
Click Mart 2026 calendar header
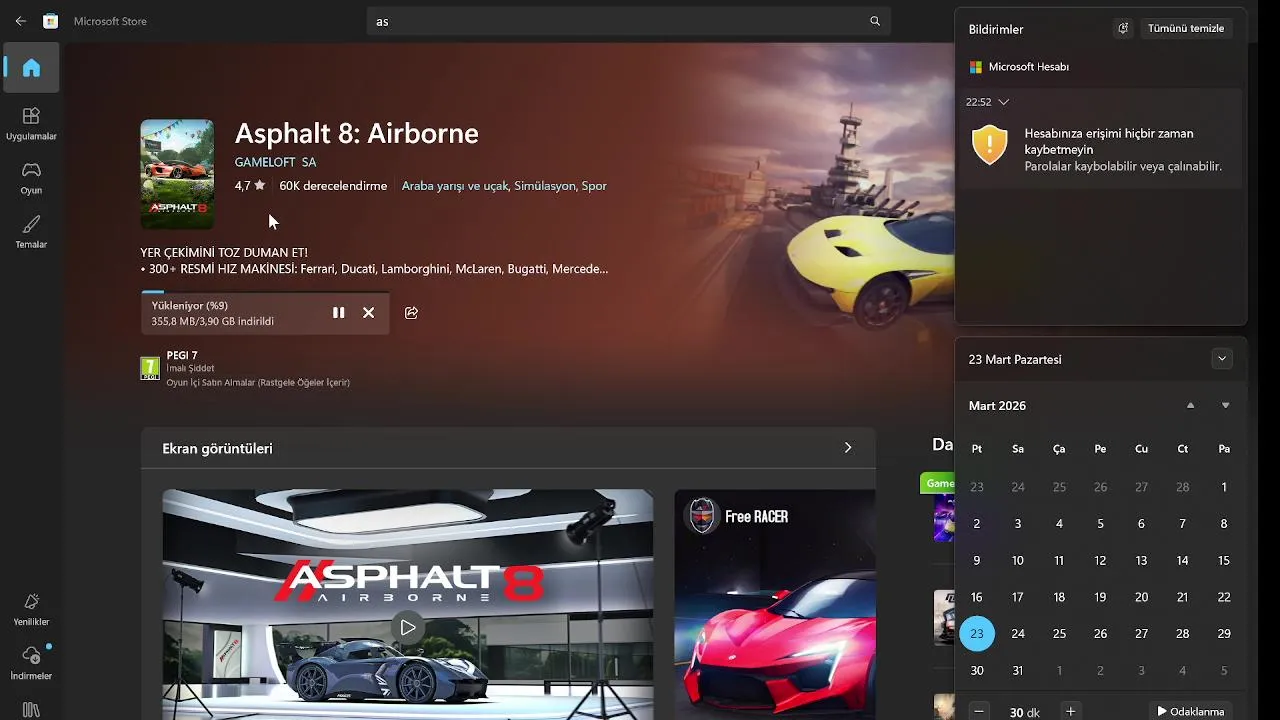click(997, 406)
